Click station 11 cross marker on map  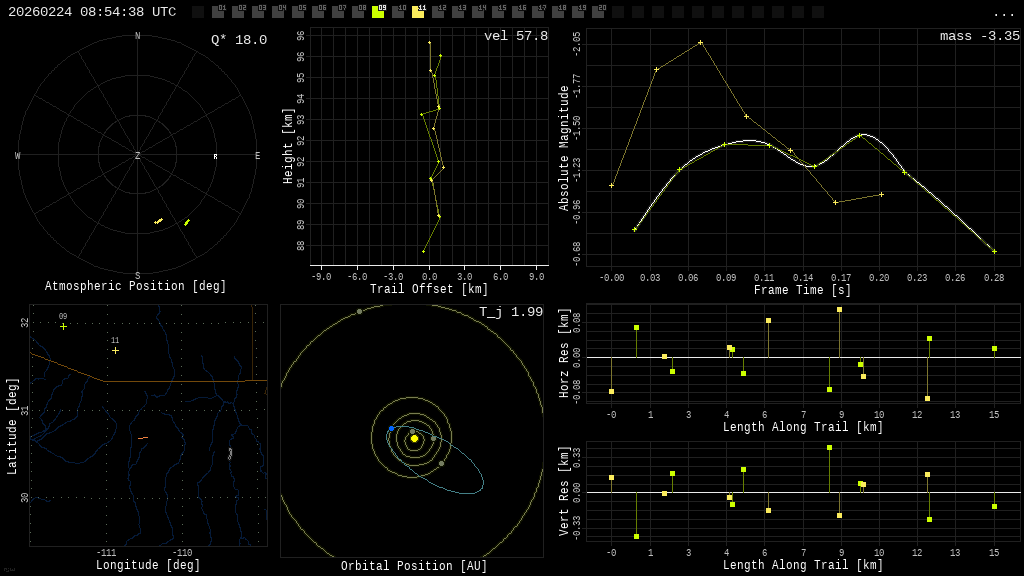pyautogui.click(x=116, y=351)
